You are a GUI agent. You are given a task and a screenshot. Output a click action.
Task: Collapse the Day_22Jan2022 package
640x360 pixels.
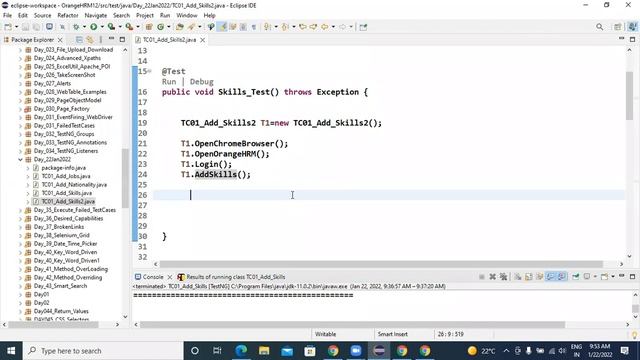click(20, 160)
